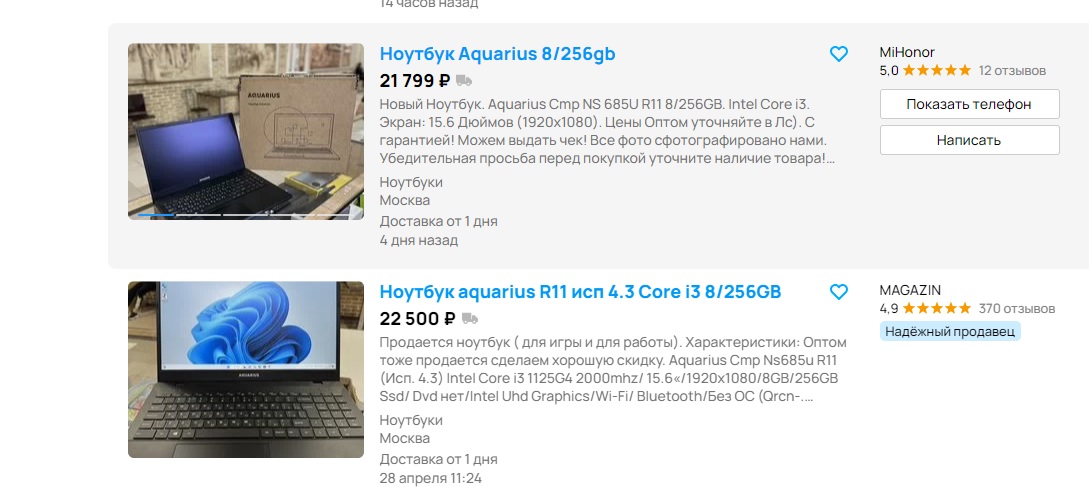Viewport: 1089px width, 498px height.
Task: Click the Надёжный продавец badge
Action: 949,331
